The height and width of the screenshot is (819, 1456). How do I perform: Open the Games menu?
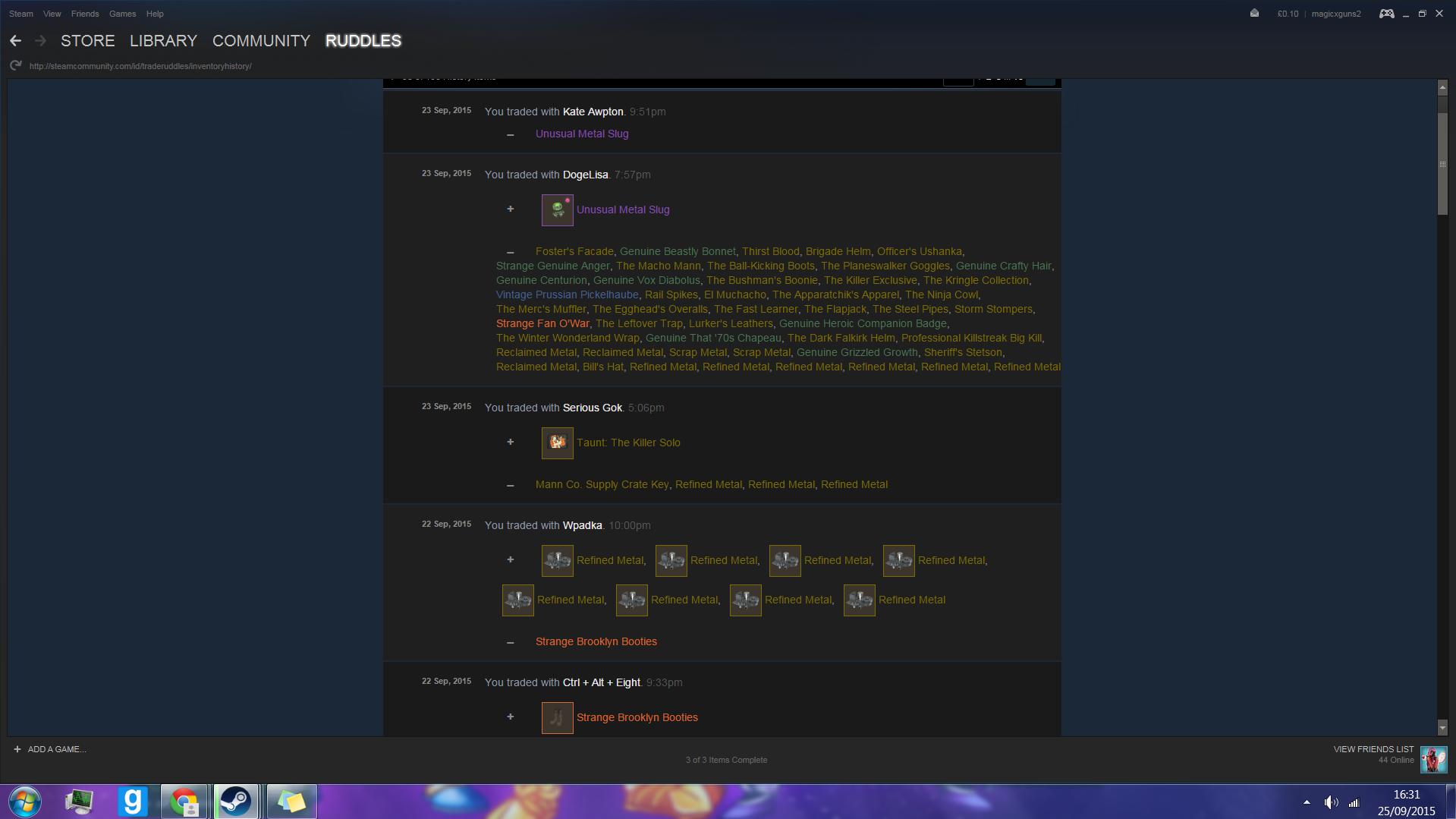pyautogui.click(x=122, y=14)
